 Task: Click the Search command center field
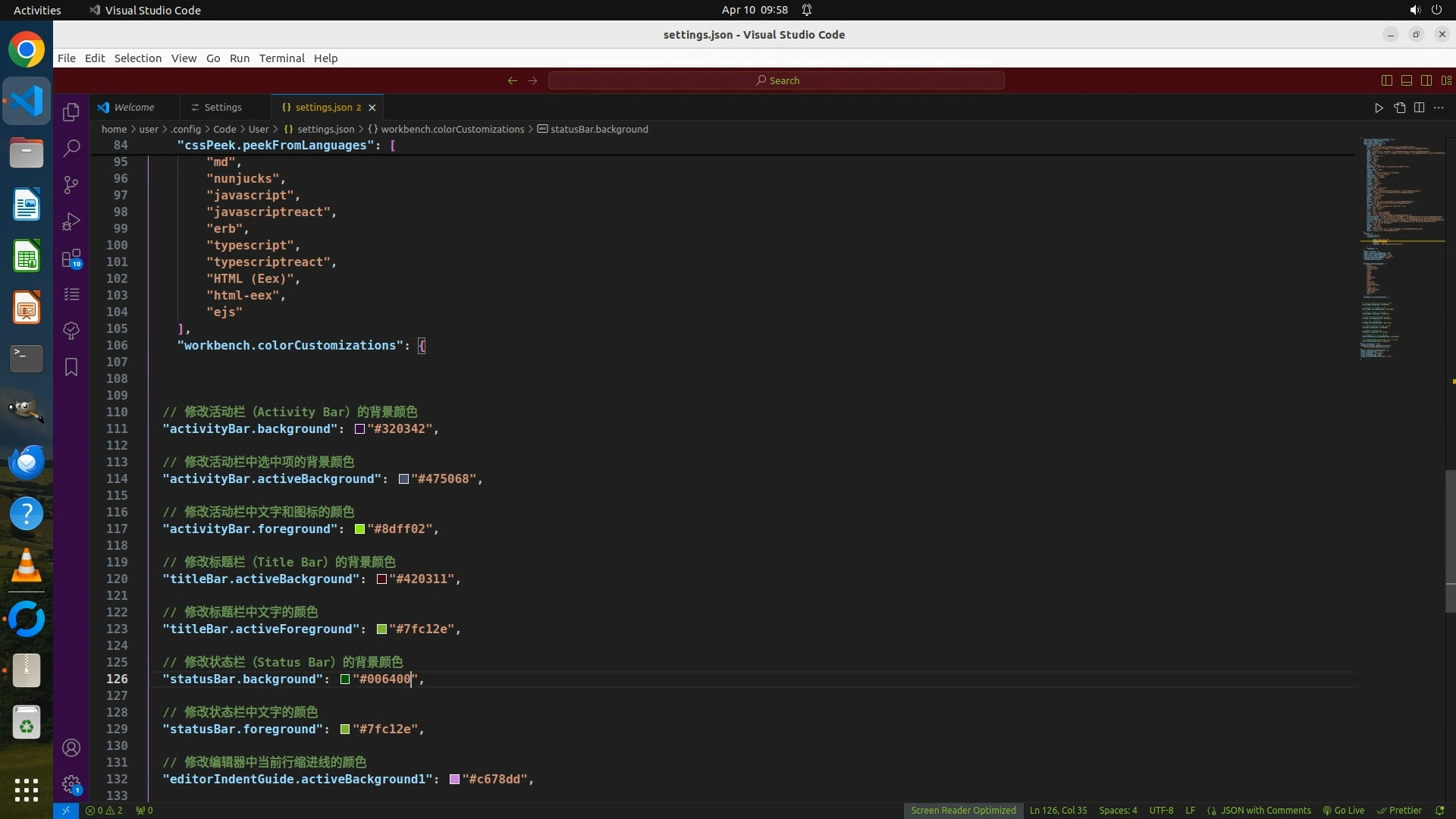click(777, 80)
